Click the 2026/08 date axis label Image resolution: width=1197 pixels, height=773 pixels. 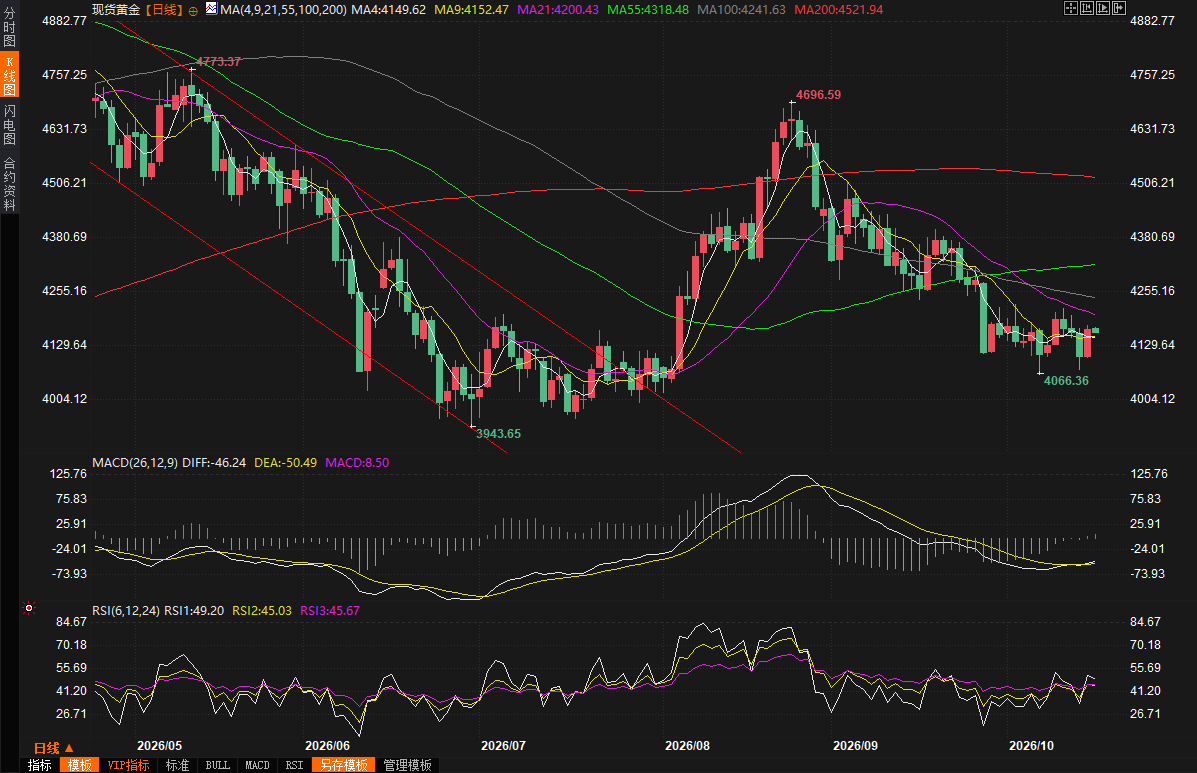687,746
